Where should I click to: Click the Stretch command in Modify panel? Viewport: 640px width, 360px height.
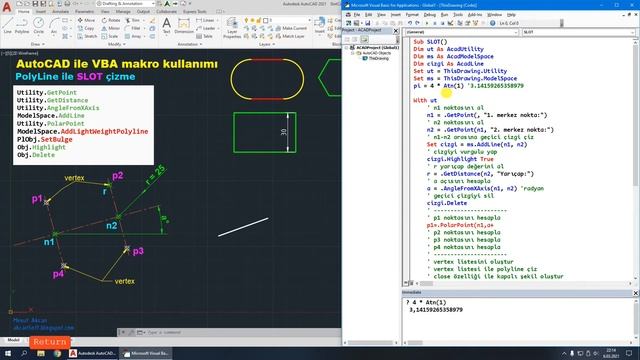click(x=87, y=36)
